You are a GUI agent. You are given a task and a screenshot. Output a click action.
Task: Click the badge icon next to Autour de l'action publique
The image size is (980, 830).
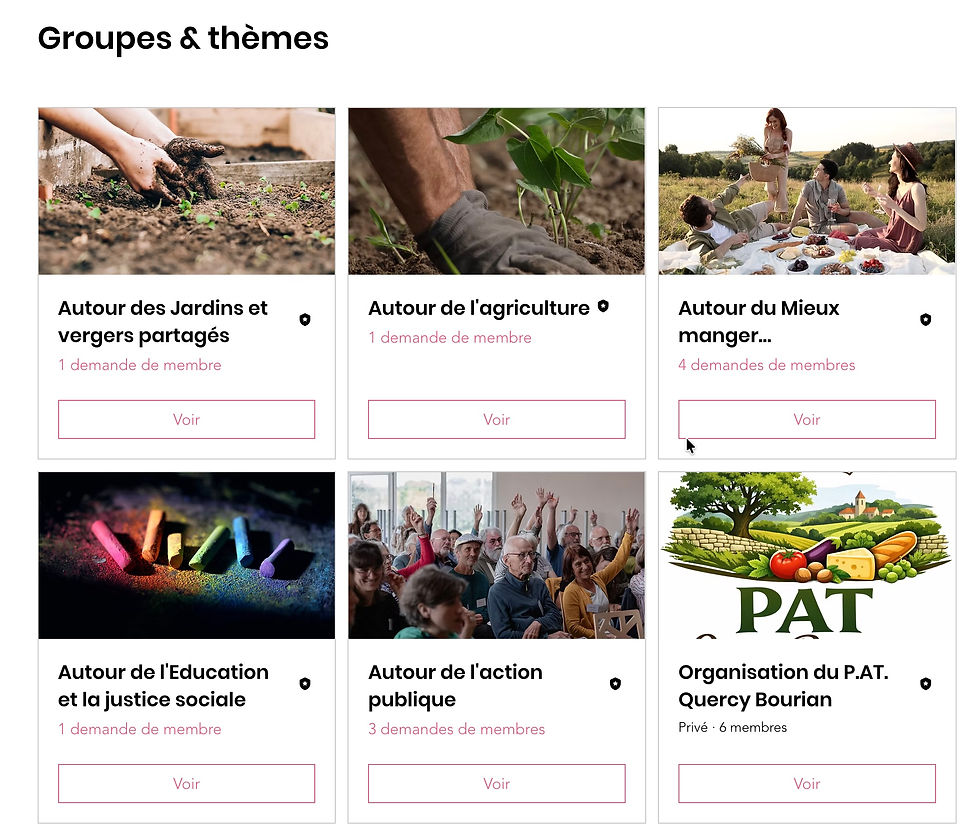pos(614,683)
